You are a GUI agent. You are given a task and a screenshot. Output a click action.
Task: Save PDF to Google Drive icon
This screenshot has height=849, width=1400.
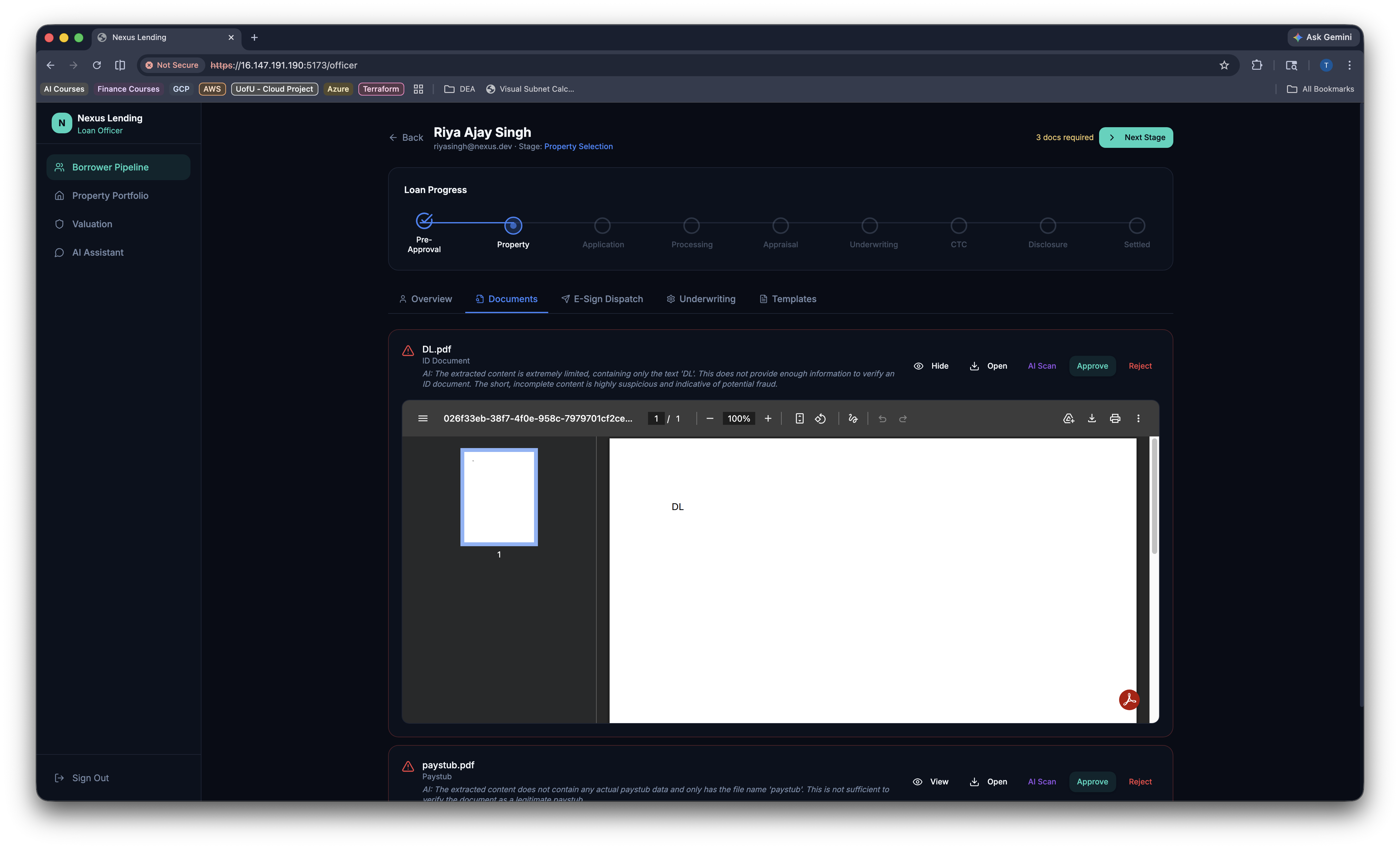point(1068,419)
